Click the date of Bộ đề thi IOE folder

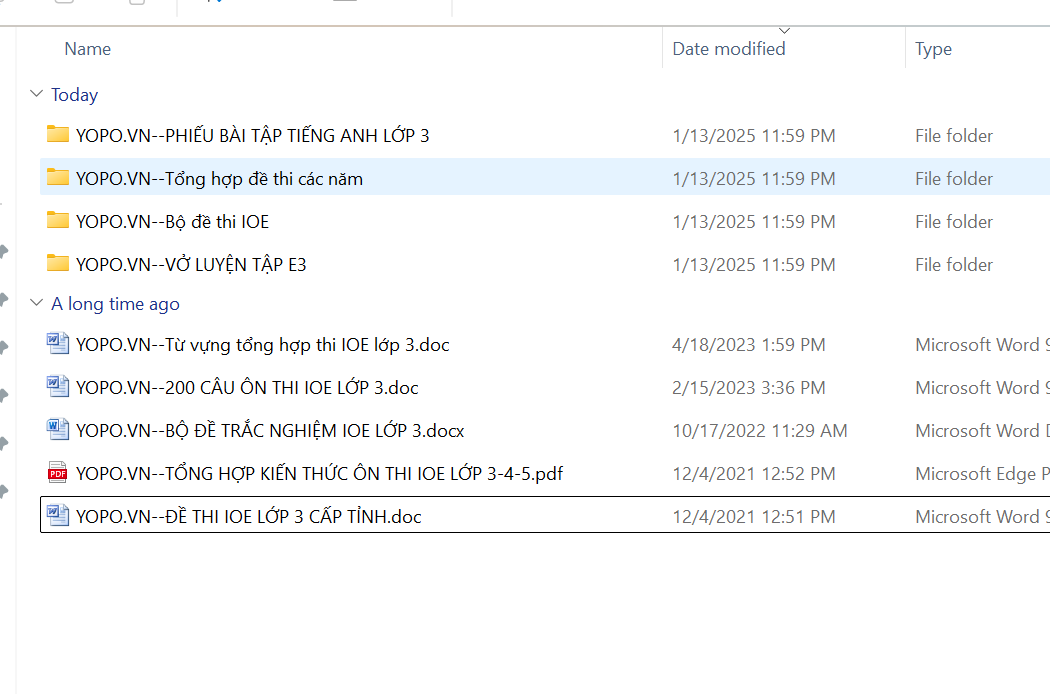(753, 222)
